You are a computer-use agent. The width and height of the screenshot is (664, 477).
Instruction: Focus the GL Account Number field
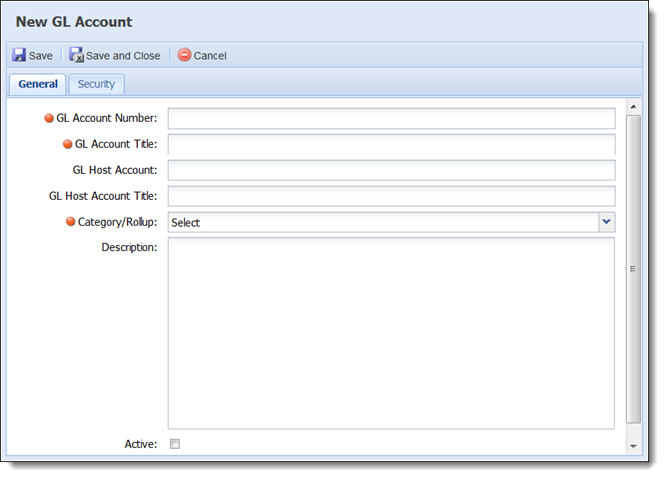pos(391,118)
